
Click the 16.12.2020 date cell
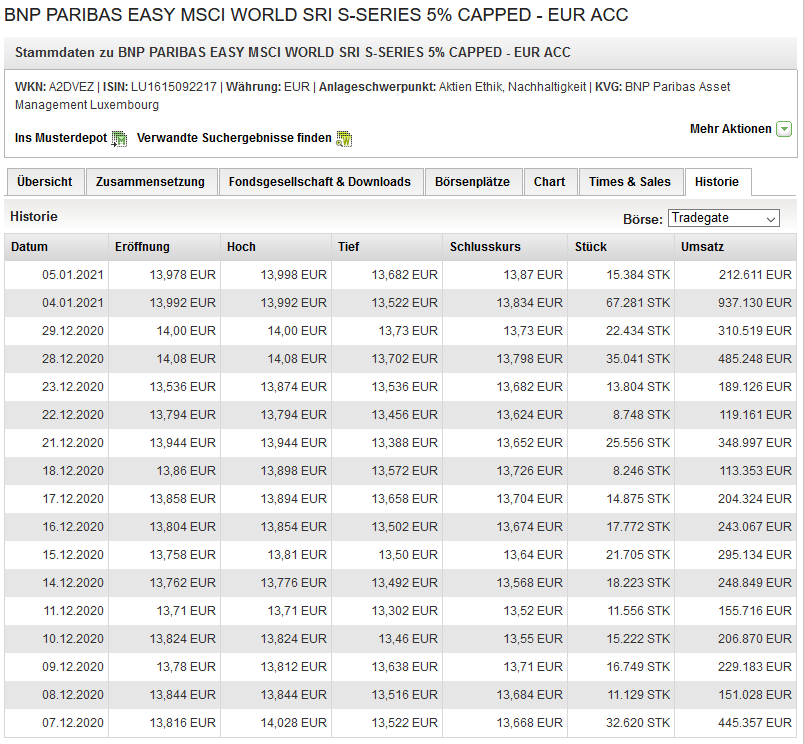(x=73, y=527)
